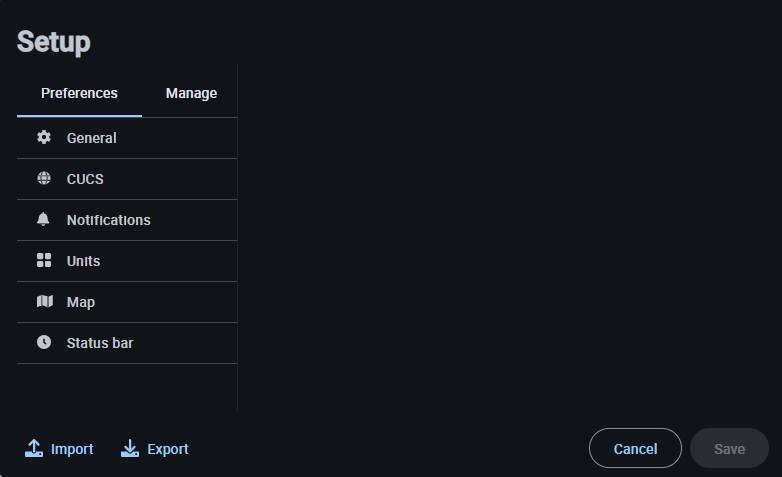The width and height of the screenshot is (782, 477).
Task: Open the General preferences section
Action: pyautogui.click(x=92, y=138)
